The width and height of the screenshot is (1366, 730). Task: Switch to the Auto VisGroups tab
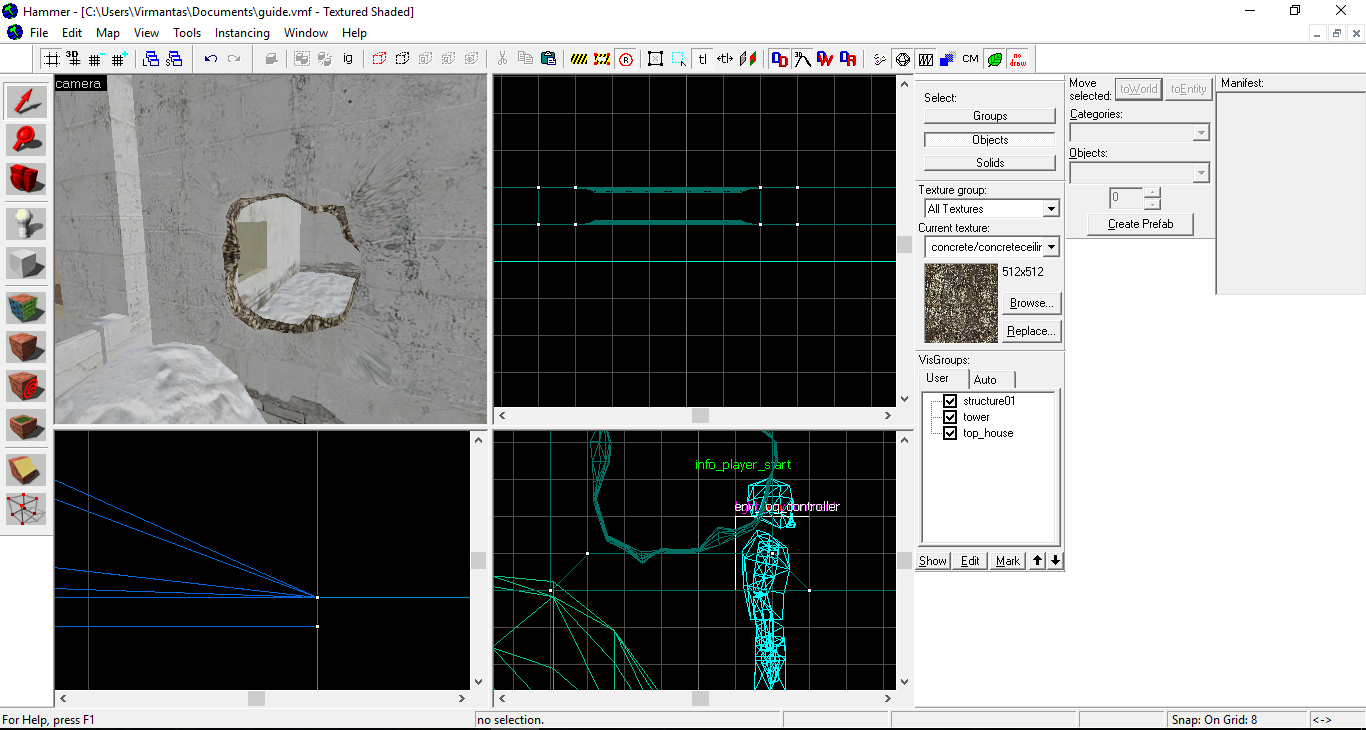click(985, 380)
